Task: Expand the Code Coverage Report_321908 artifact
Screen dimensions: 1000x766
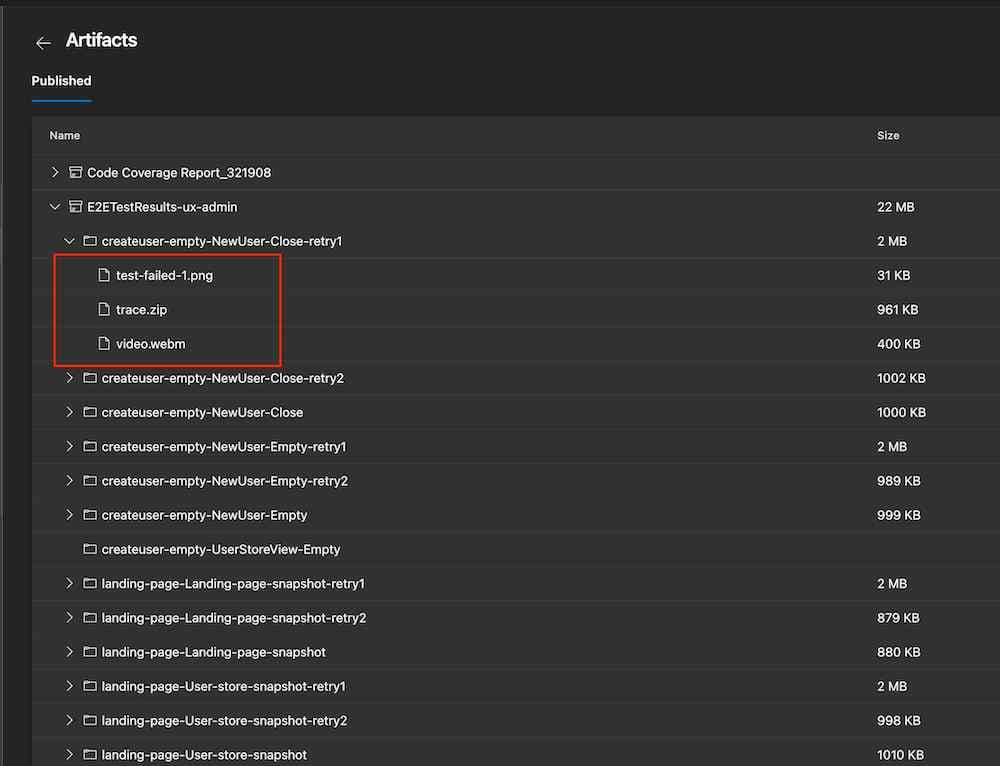Action: [x=55, y=173]
